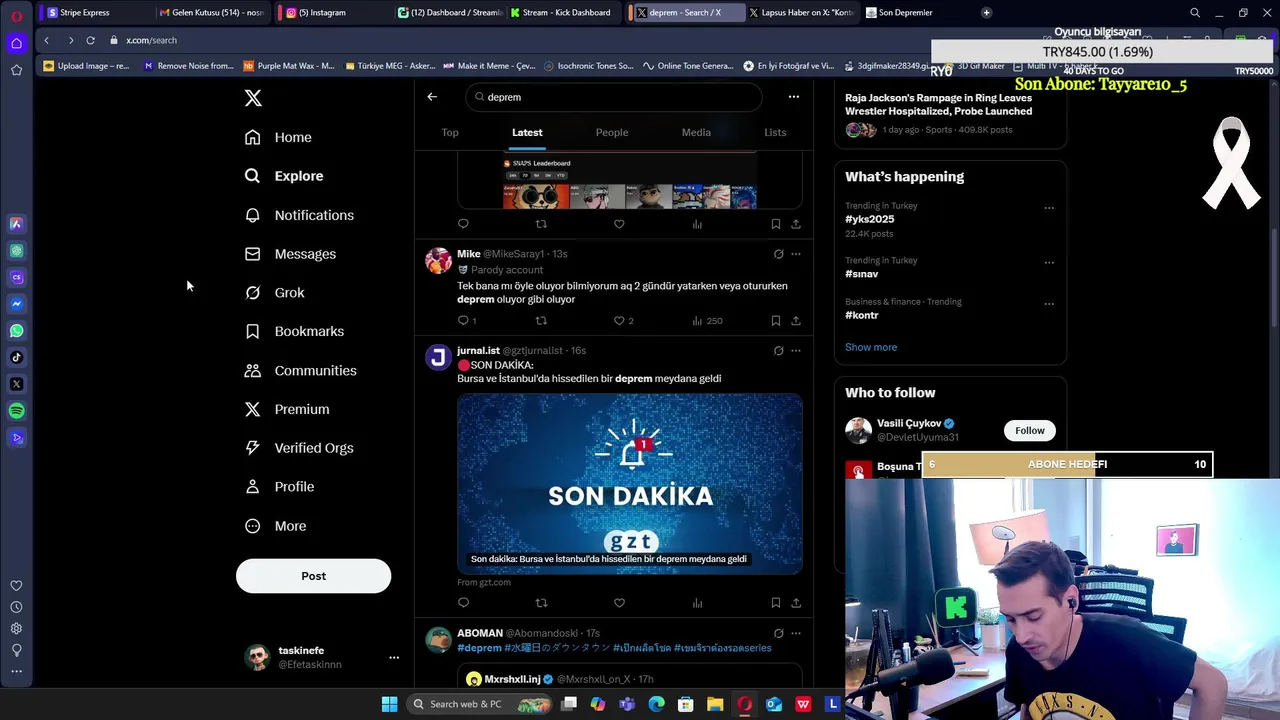The width and height of the screenshot is (1280, 720).
Task: Click the deprem search field
Action: (614, 97)
